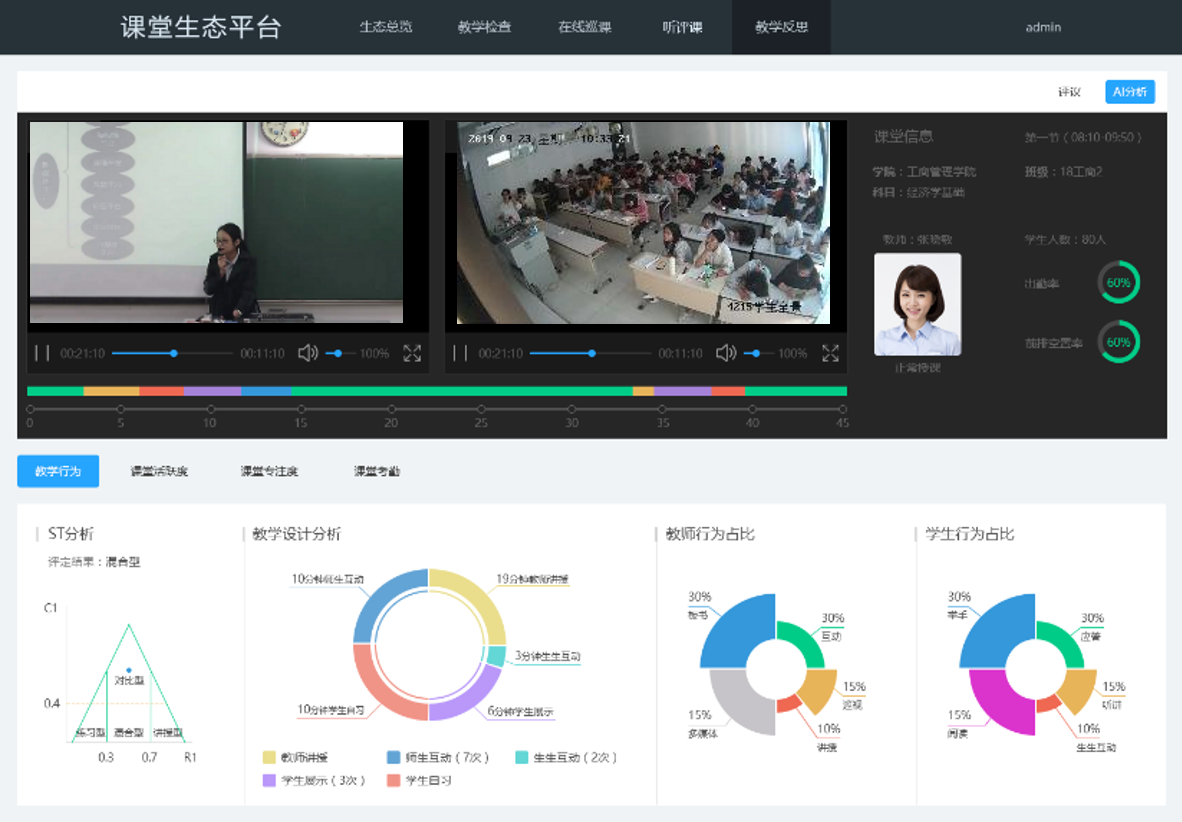Open the 听评课 navigation item
The height and width of the screenshot is (822, 1182).
(x=684, y=27)
